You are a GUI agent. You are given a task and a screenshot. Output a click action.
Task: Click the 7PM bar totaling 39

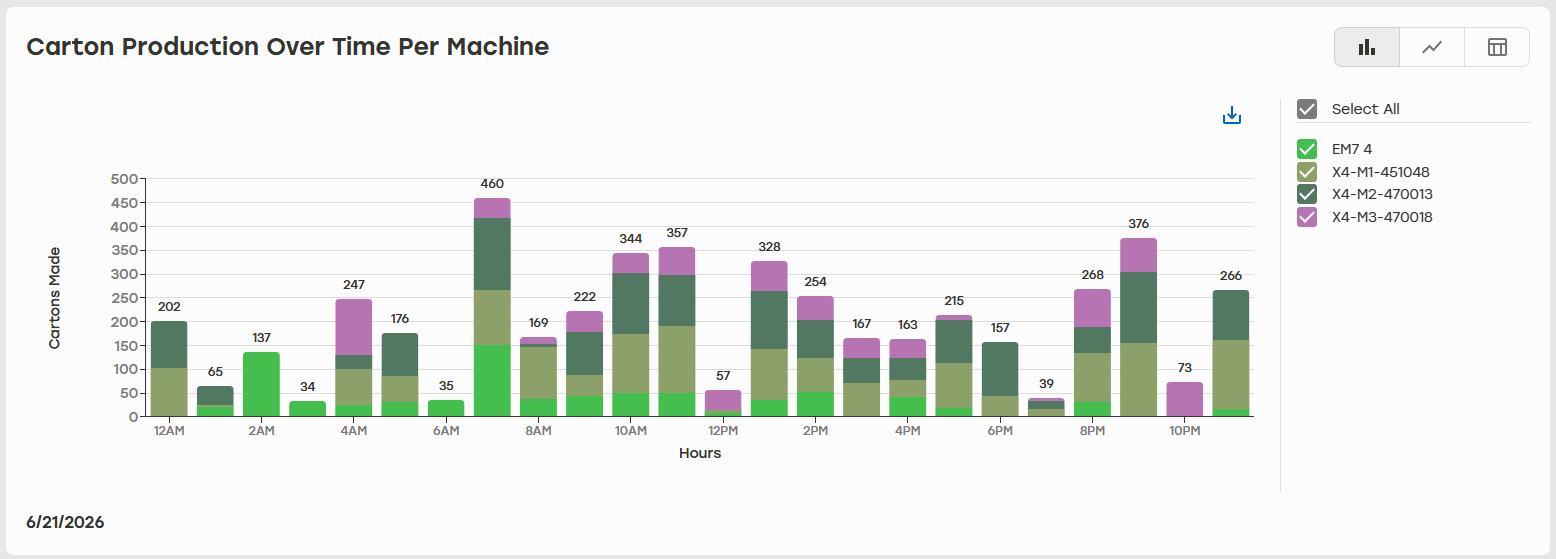point(1046,407)
